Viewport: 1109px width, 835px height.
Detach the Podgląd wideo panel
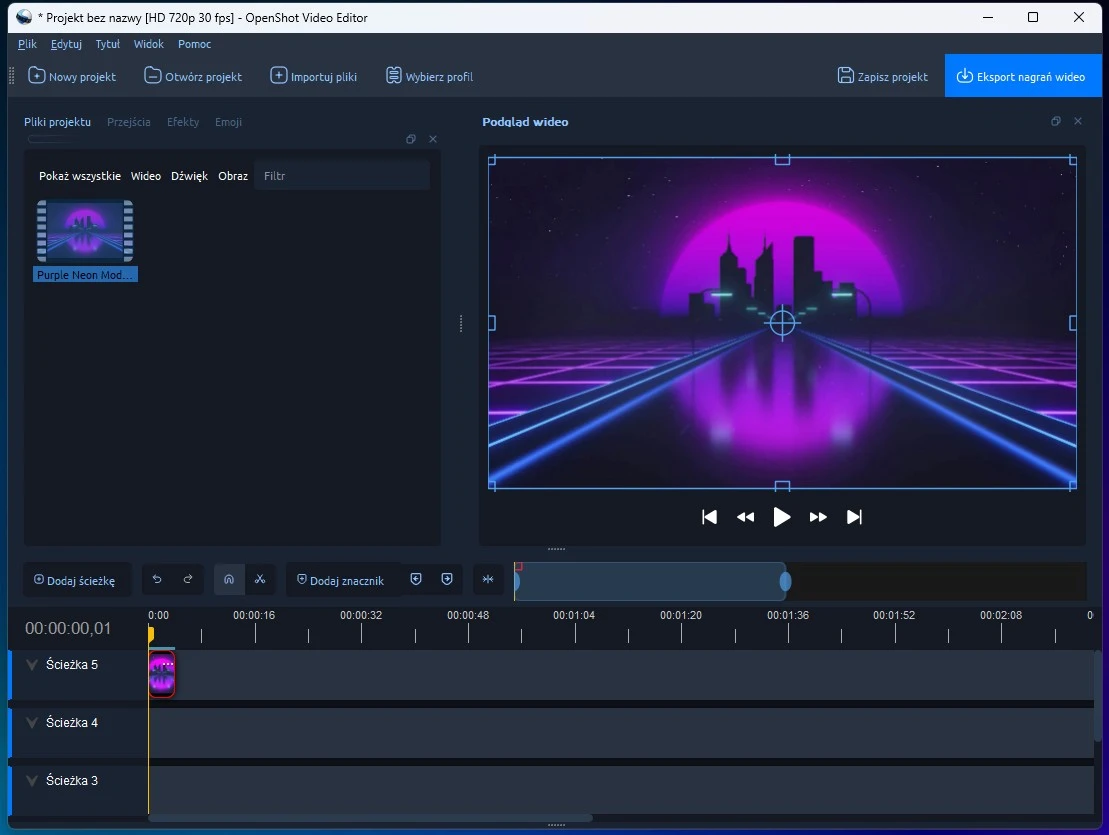pyautogui.click(x=1055, y=121)
